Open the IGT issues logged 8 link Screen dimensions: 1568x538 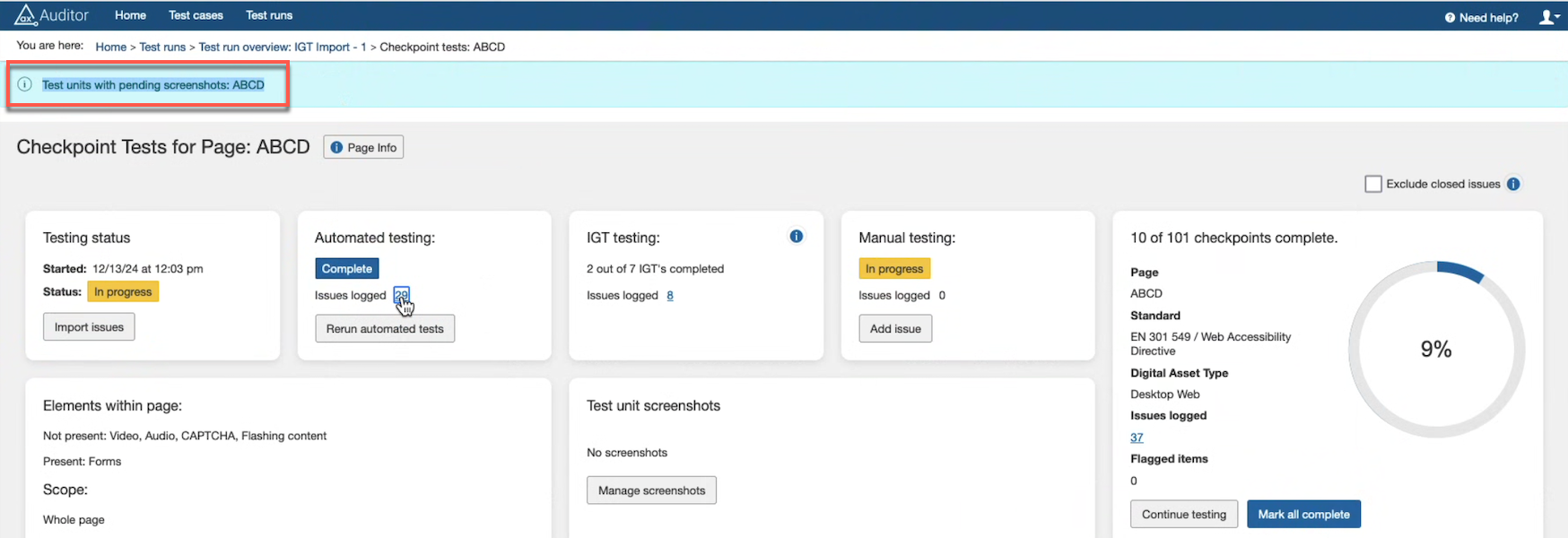[670, 296]
